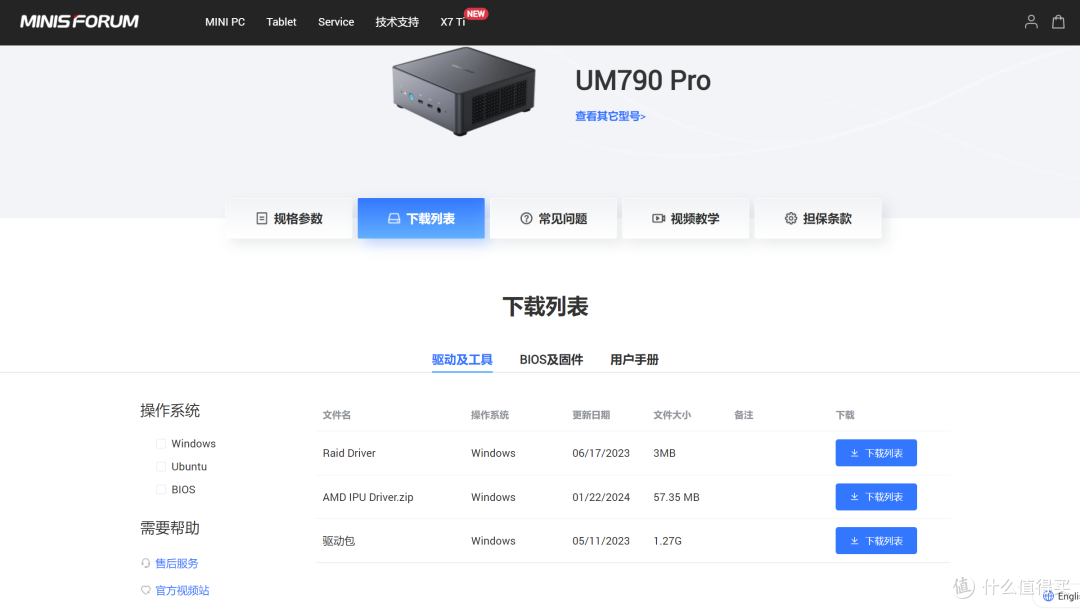Select the 驱动及工具 sub-tab
Image resolution: width=1080 pixels, height=609 pixels.
(462, 360)
